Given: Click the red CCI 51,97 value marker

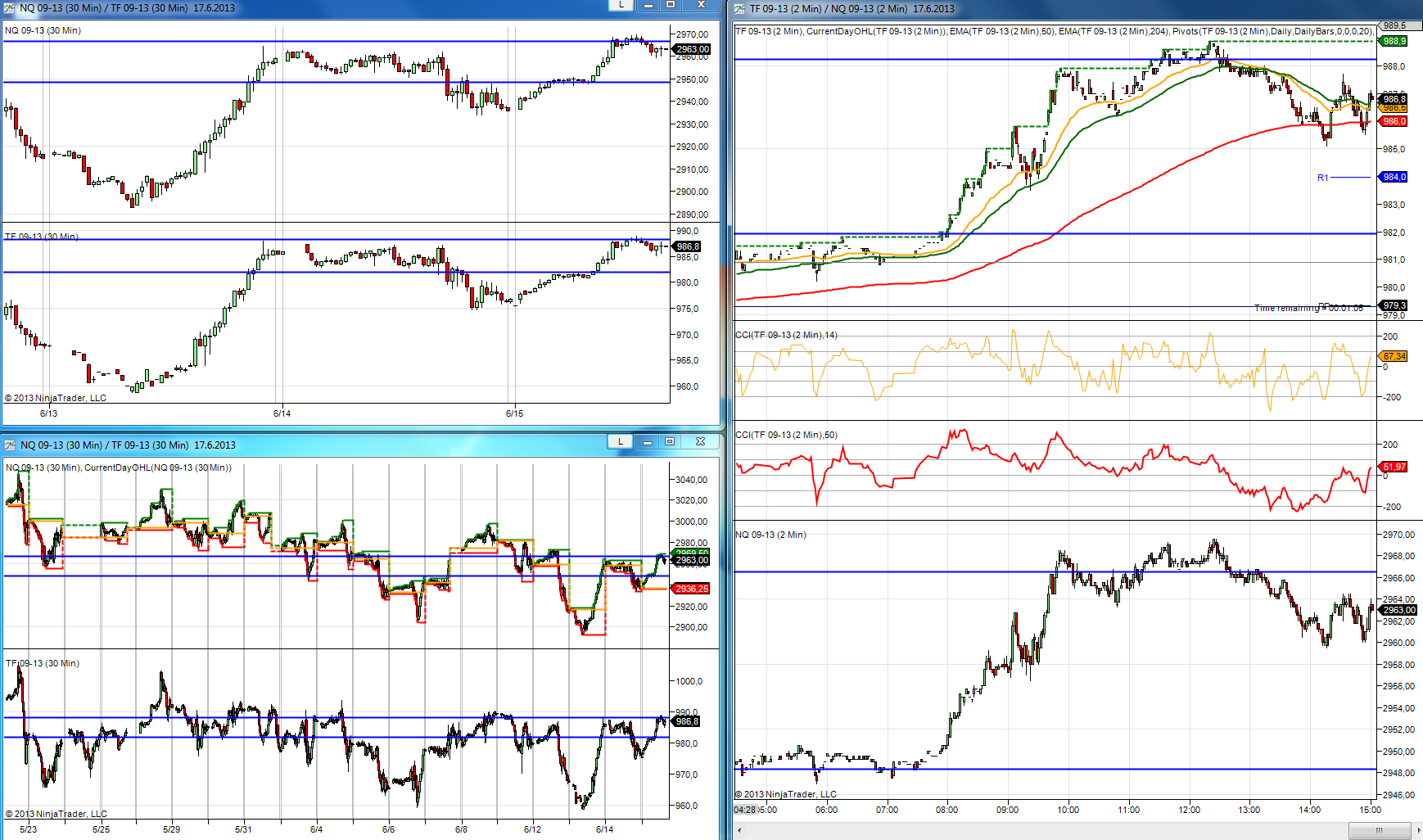Looking at the screenshot, I should (1394, 467).
